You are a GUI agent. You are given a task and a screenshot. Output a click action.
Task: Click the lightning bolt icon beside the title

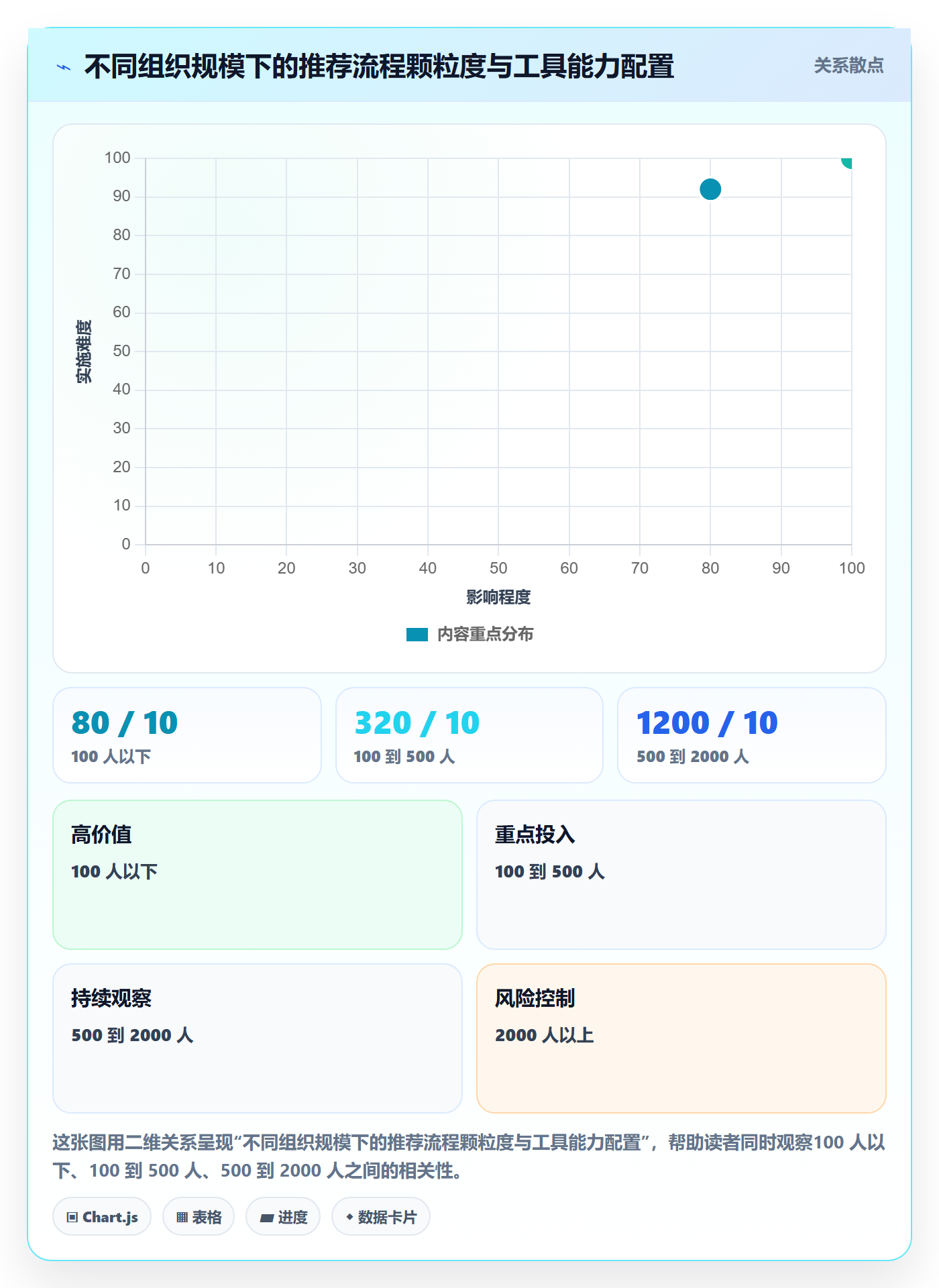[64, 67]
